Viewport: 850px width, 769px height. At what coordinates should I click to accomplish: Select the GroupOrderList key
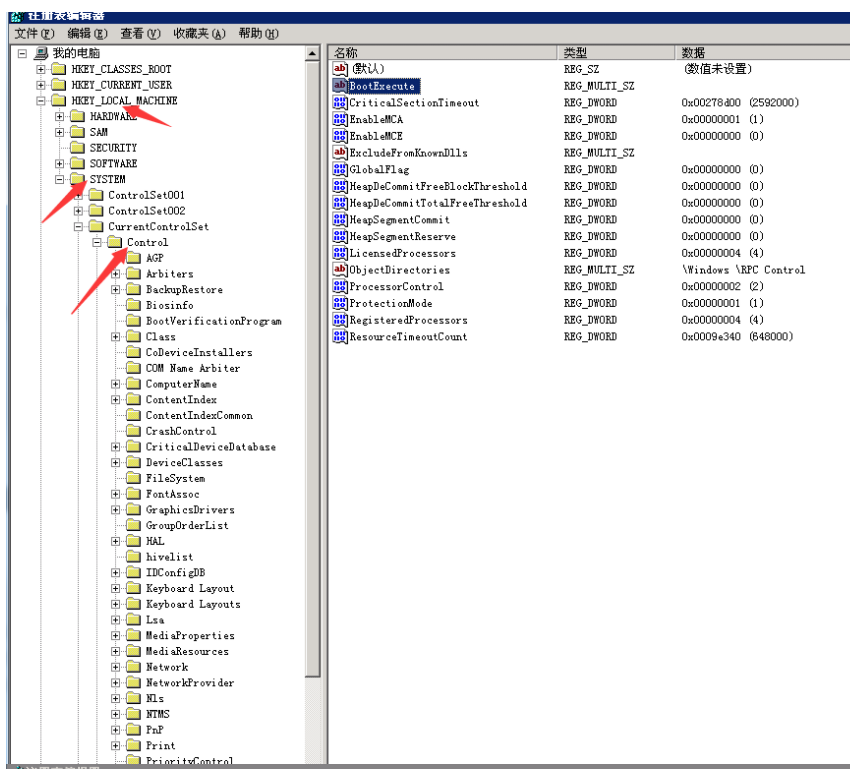point(187,526)
